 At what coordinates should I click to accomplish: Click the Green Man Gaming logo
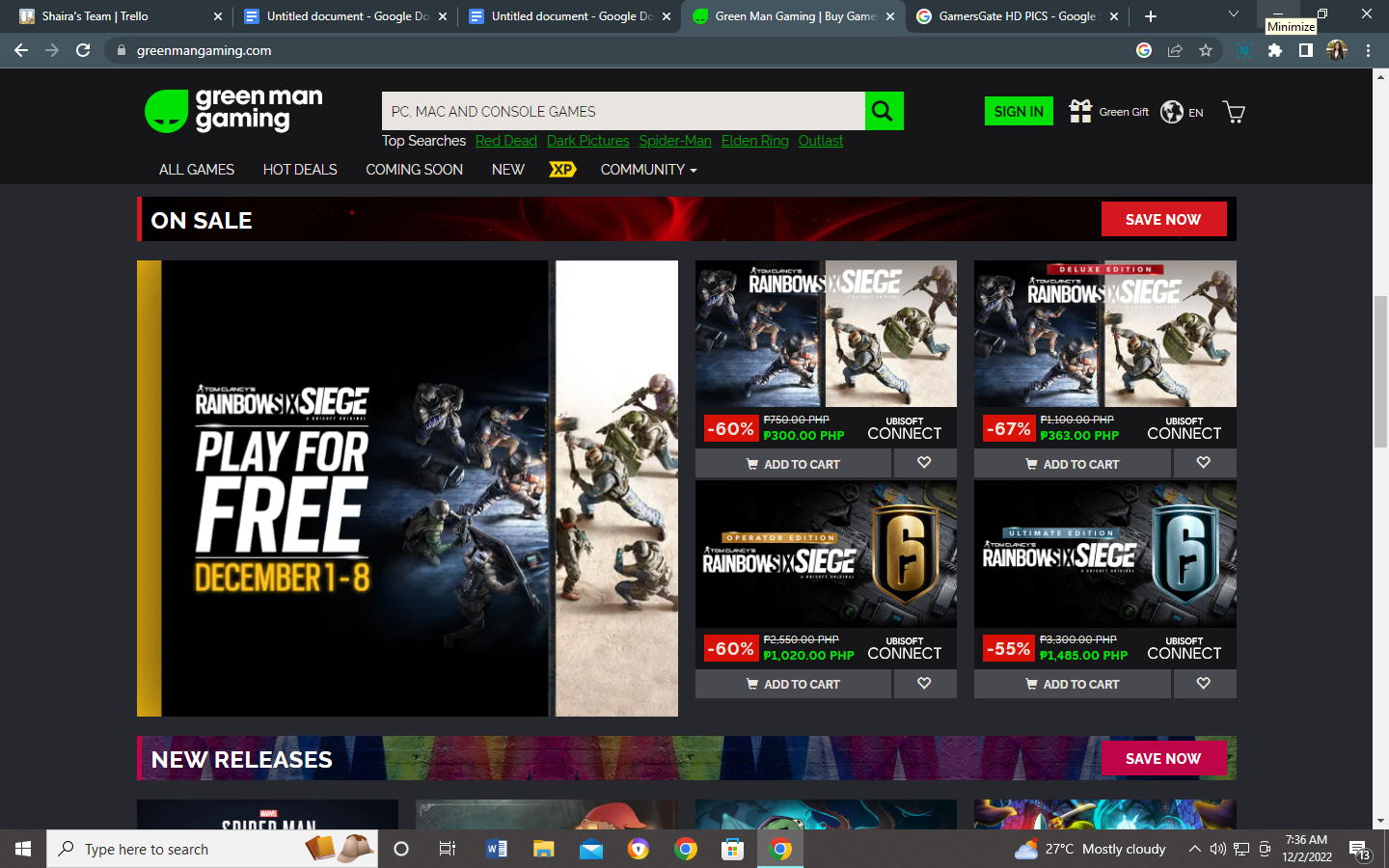pos(234,110)
